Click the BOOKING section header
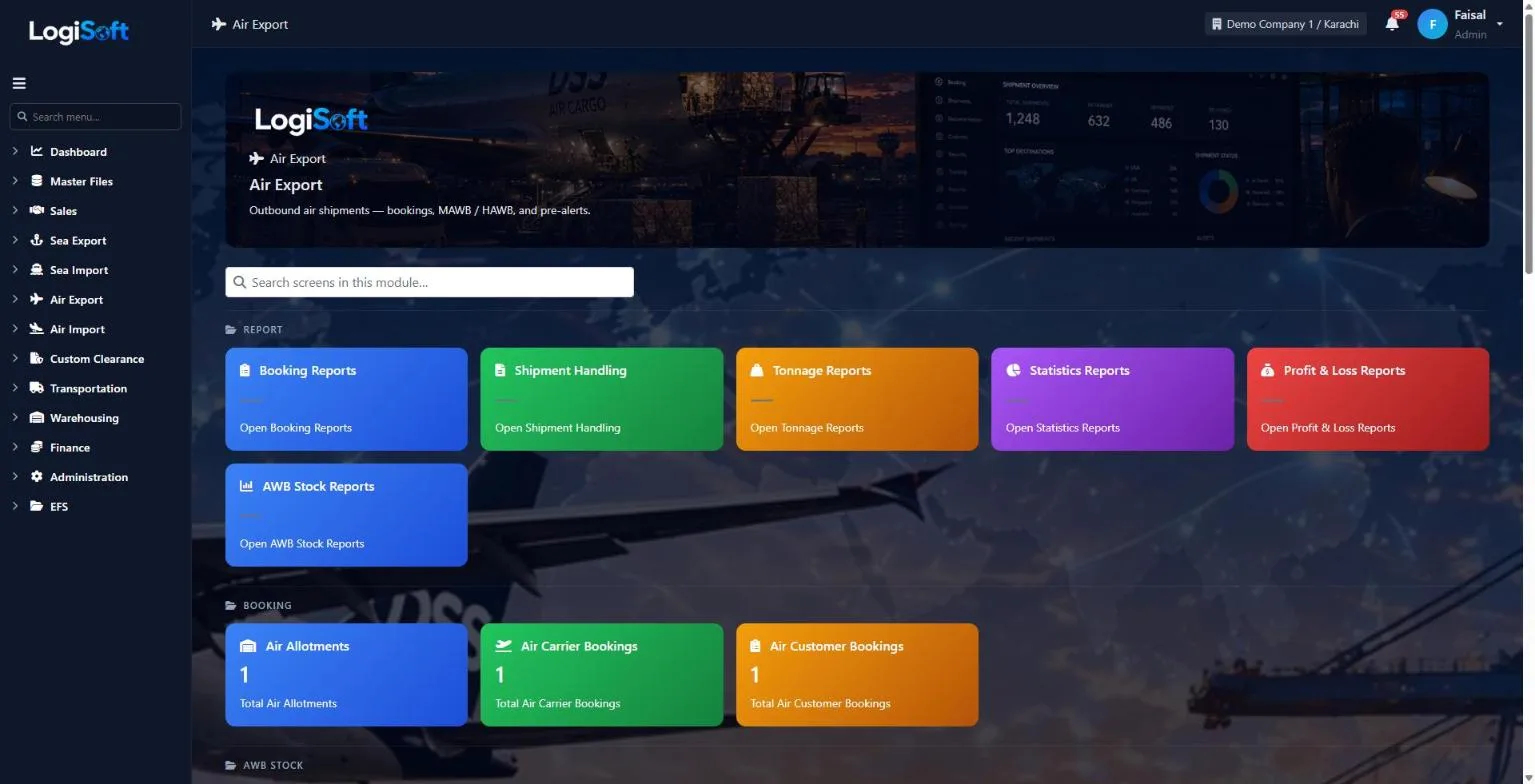Screen dimensions: 1535x784 point(267,605)
